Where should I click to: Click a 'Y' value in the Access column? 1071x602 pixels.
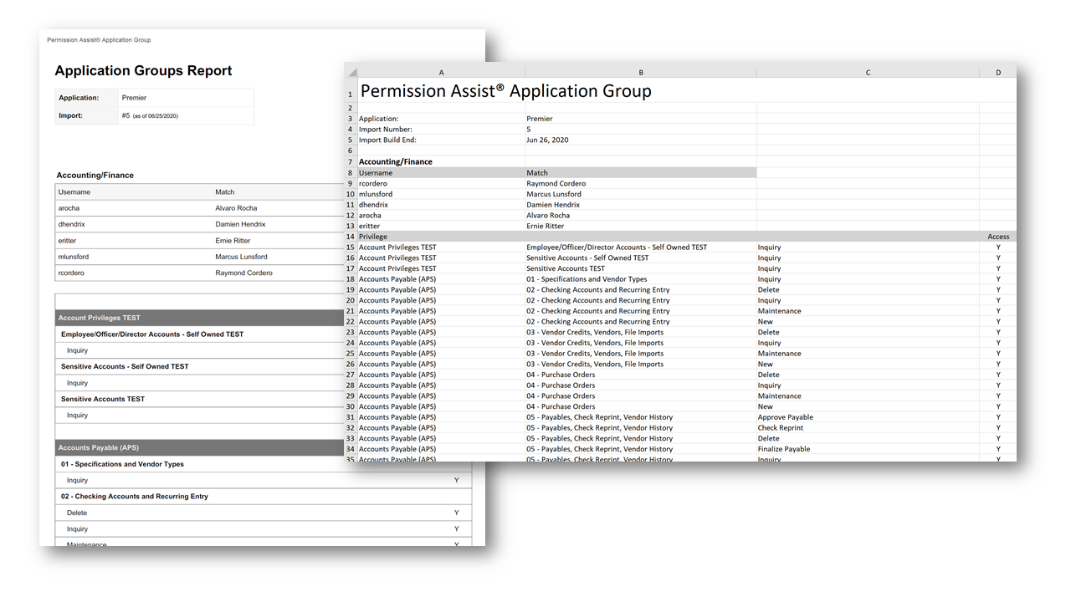997,247
